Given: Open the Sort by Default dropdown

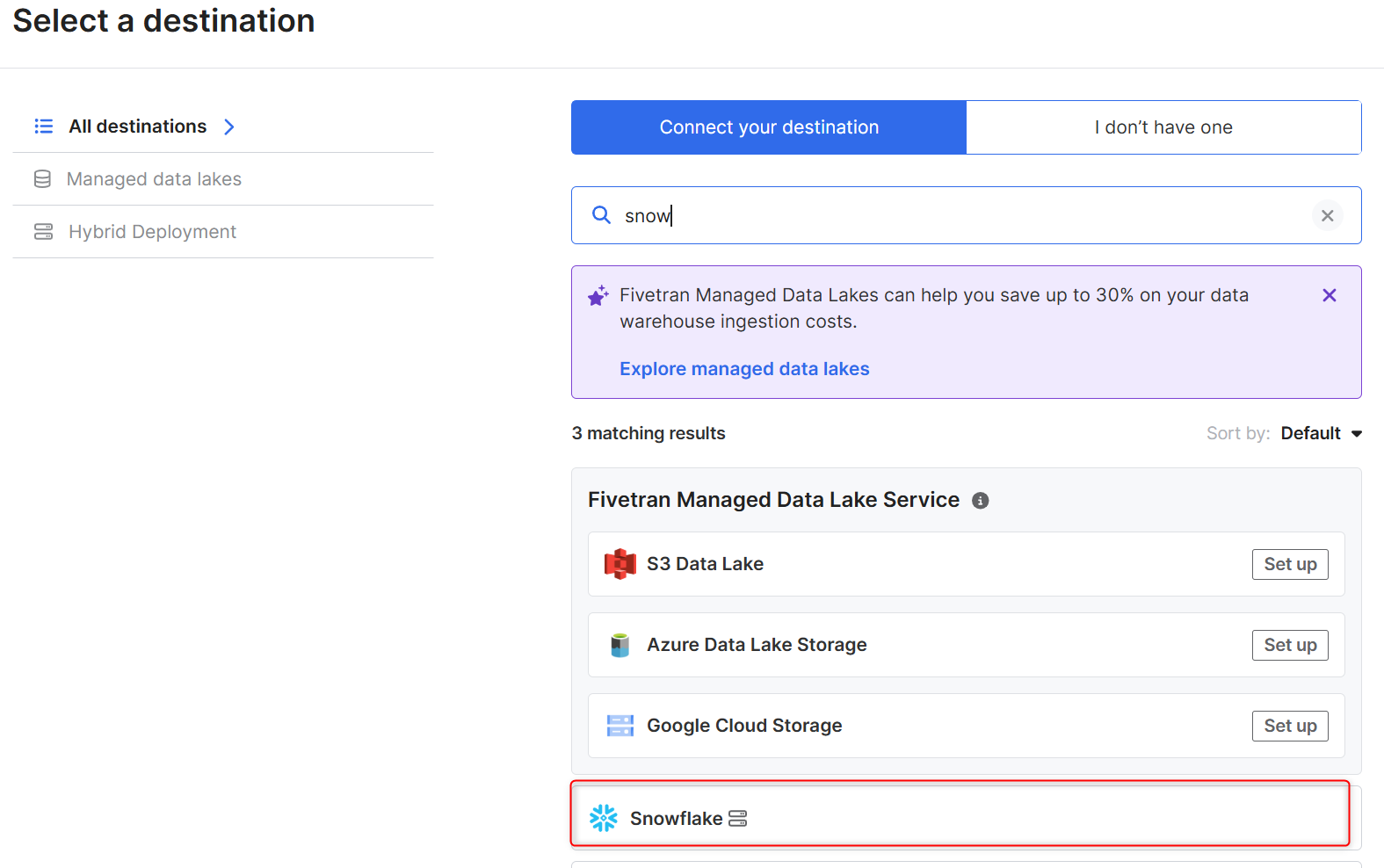Looking at the screenshot, I should click(1321, 433).
